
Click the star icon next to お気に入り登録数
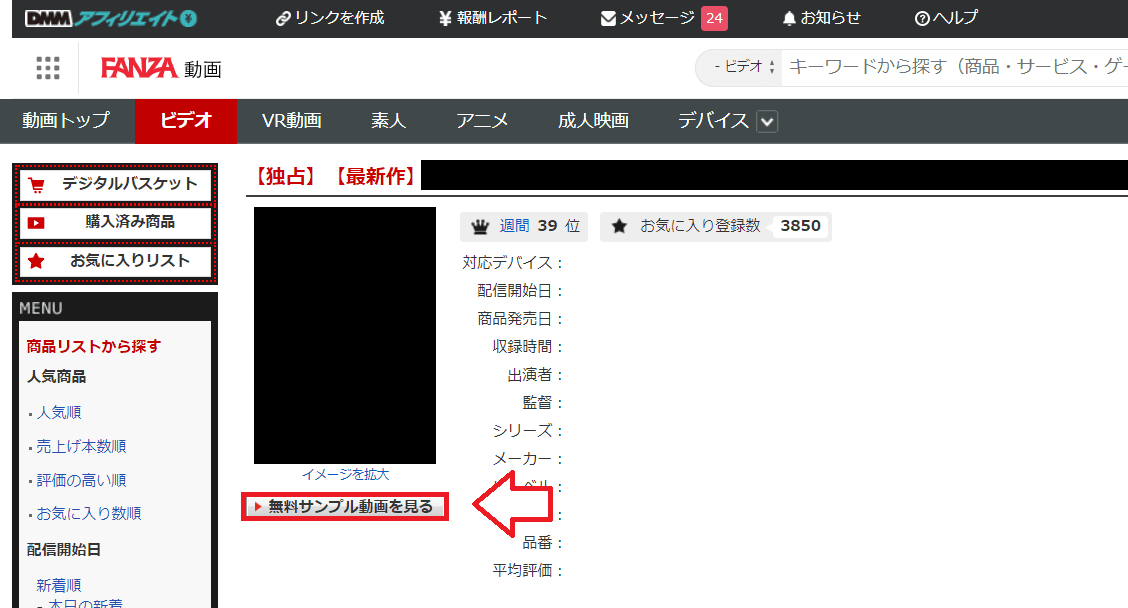point(619,225)
